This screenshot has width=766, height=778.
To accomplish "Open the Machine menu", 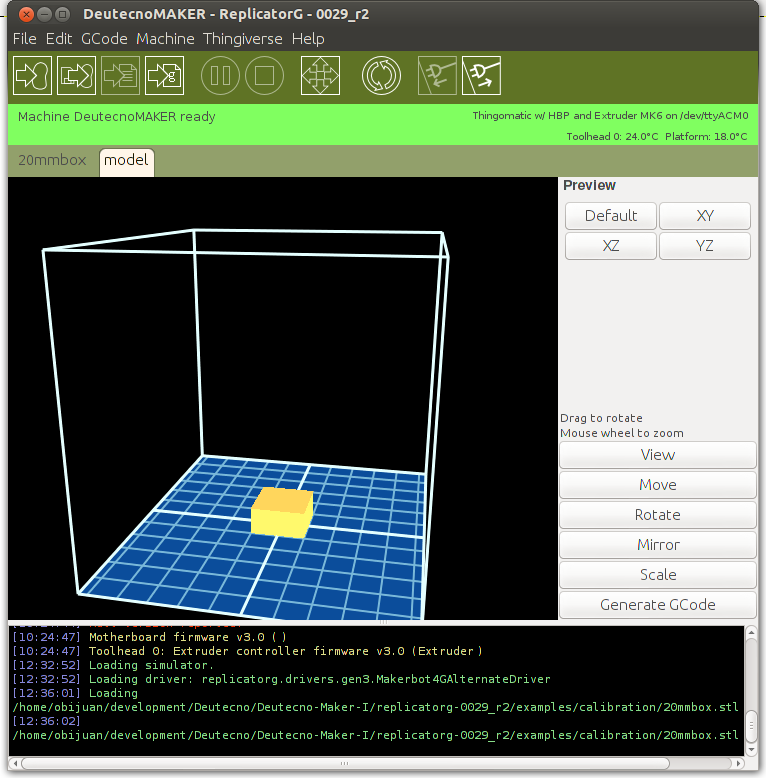I will (x=165, y=39).
